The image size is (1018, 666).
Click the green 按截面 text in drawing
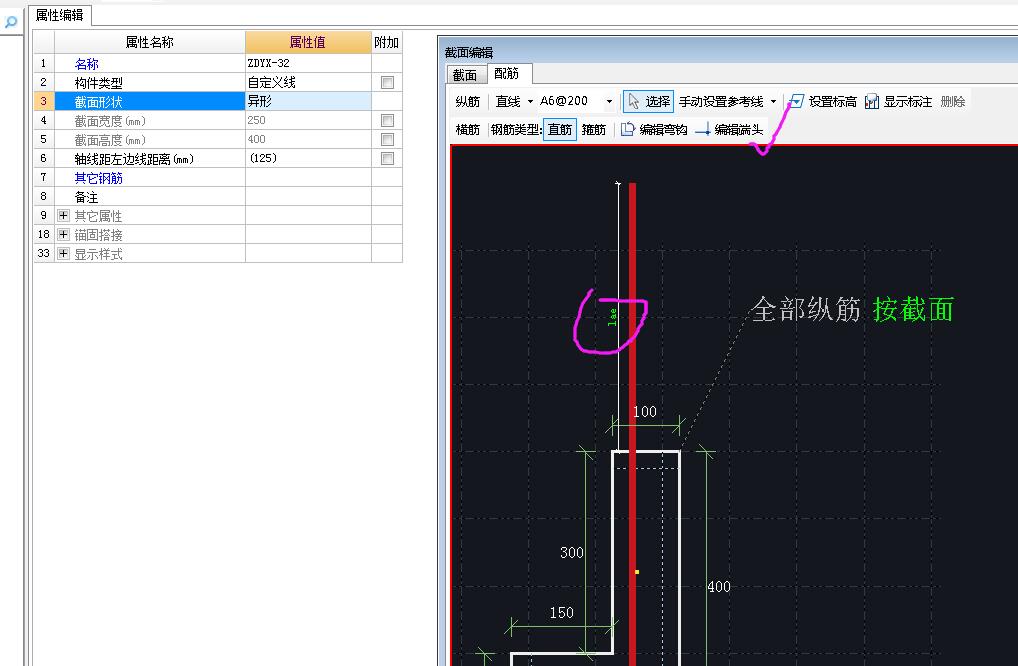pyautogui.click(x=913, y=309)
